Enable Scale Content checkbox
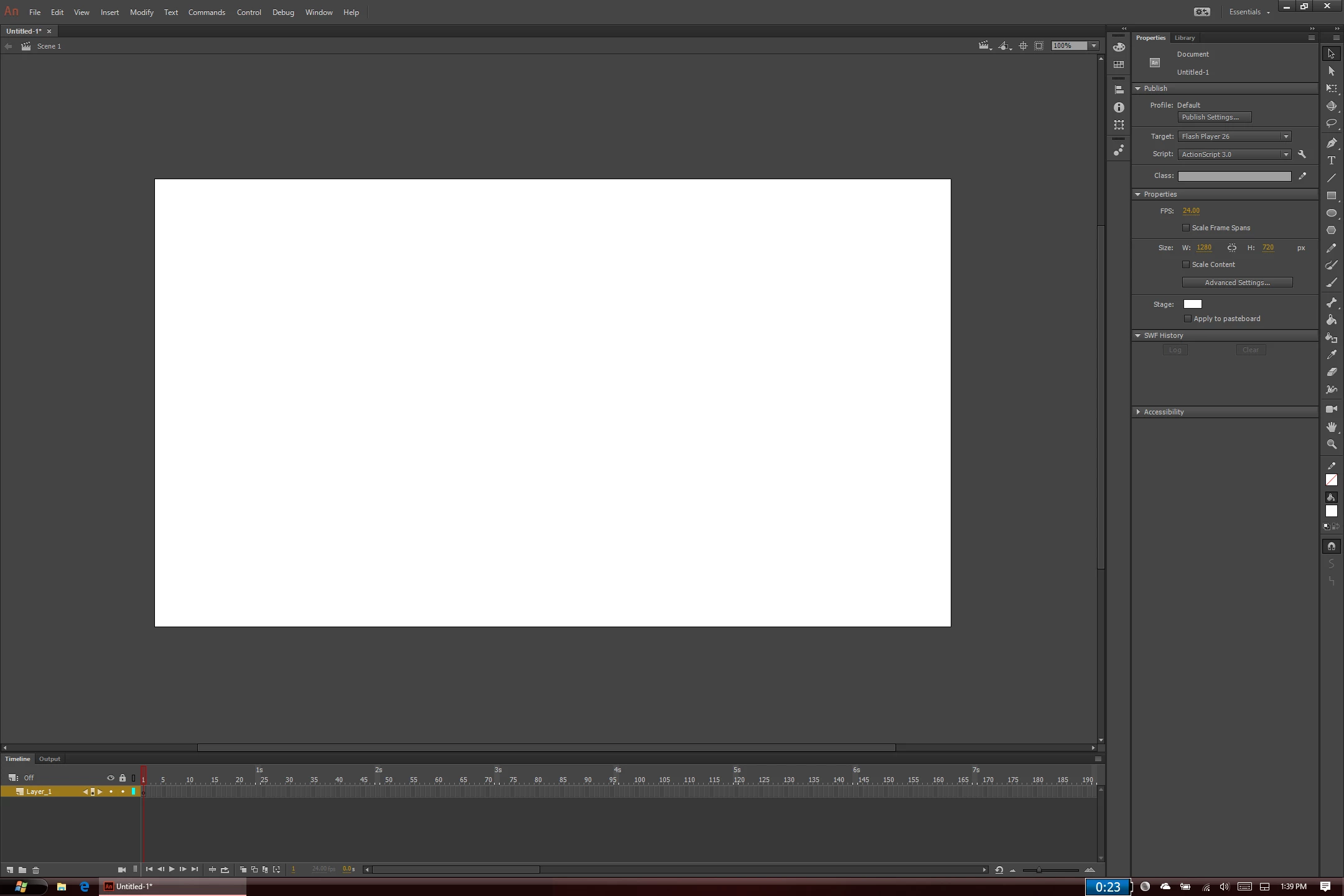Image resolution: width=1344 pixels, height=896 pixels. (1186, 264)
